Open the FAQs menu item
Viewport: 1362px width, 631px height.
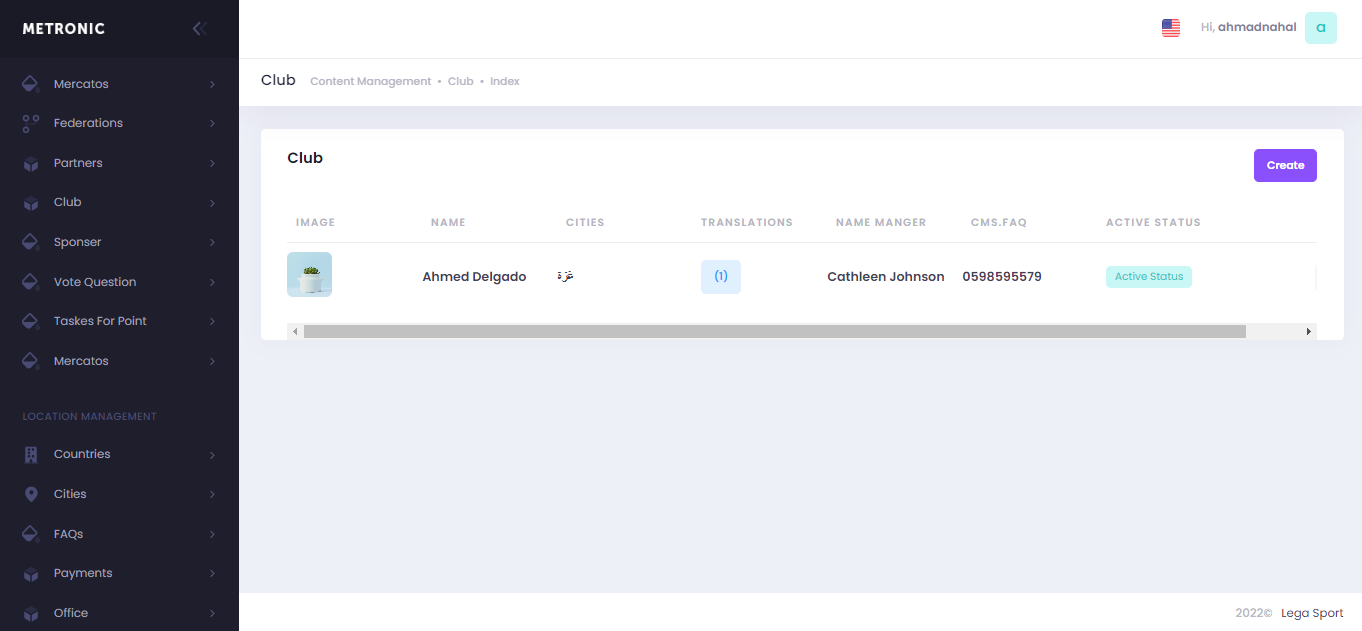click(68, 534)
